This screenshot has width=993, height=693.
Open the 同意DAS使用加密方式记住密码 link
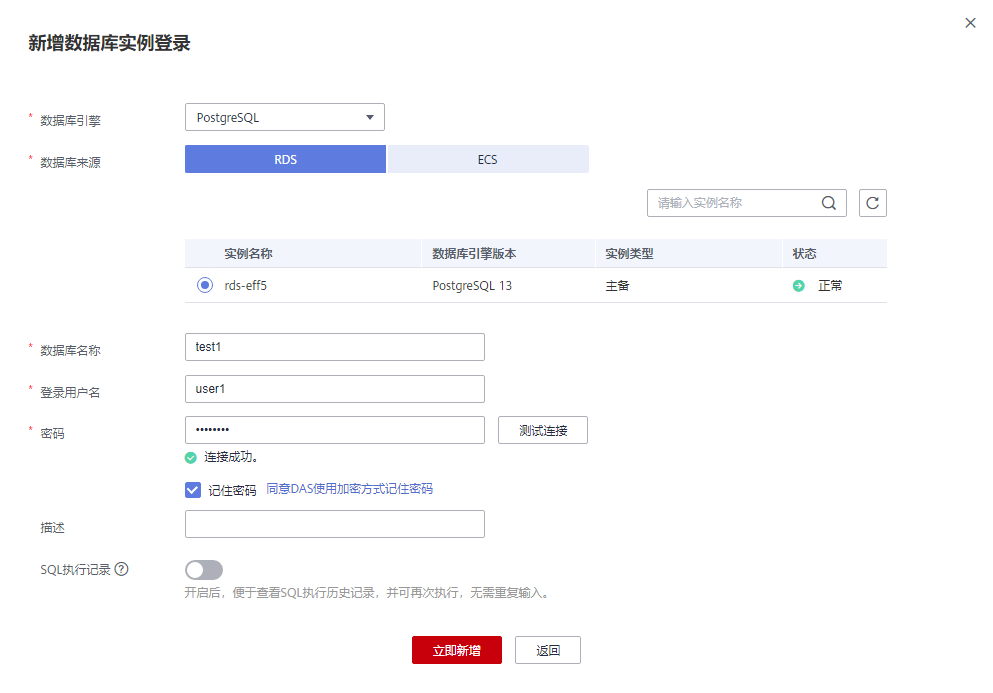(349, 488)
